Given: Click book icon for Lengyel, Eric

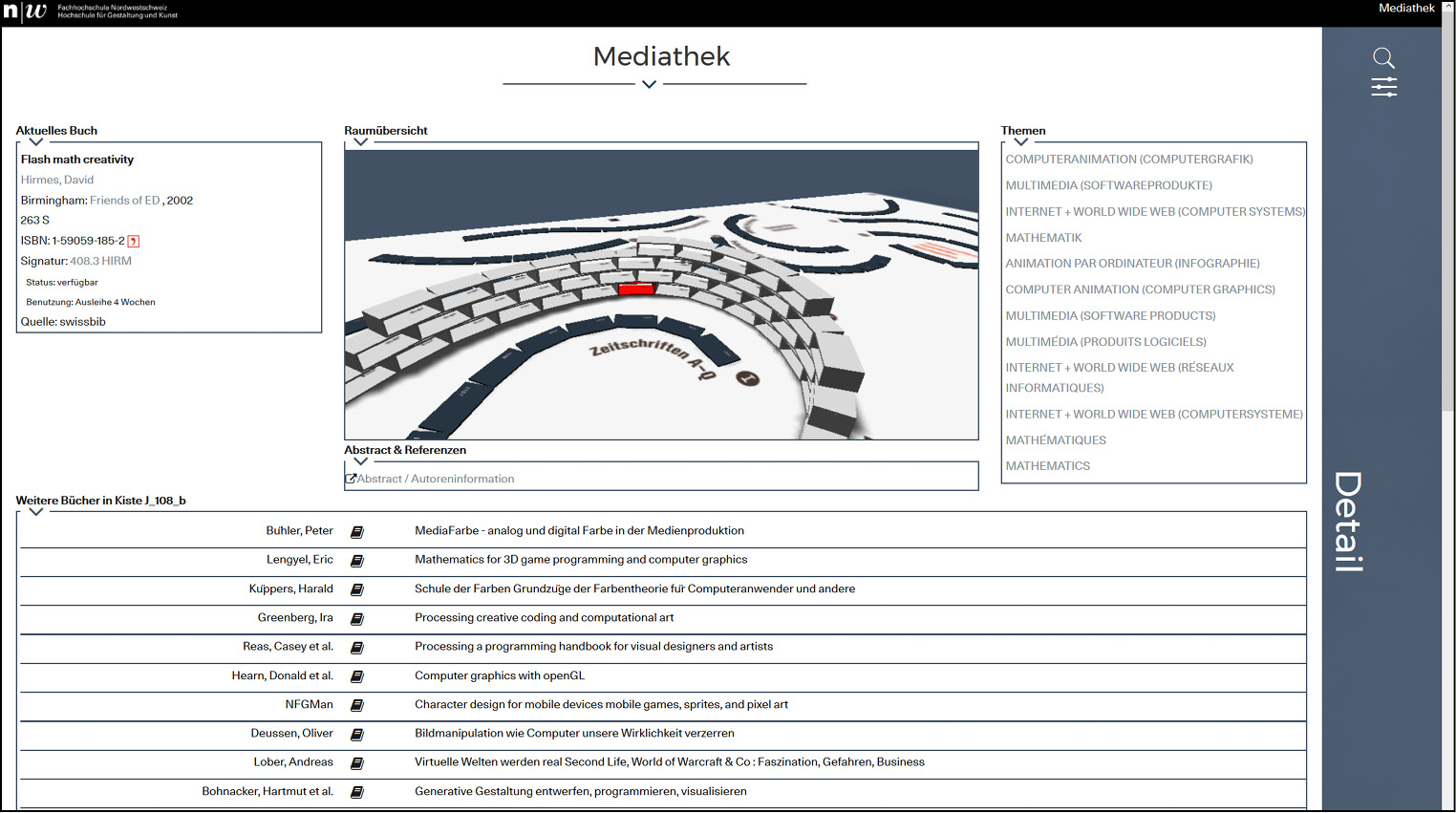Looking at the screenshot, I should [x=357, y=561].
